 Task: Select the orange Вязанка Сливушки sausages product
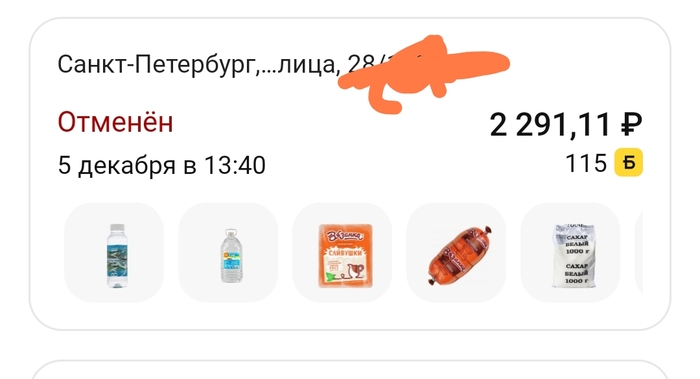pyautogui.click(x=342, y=252)
